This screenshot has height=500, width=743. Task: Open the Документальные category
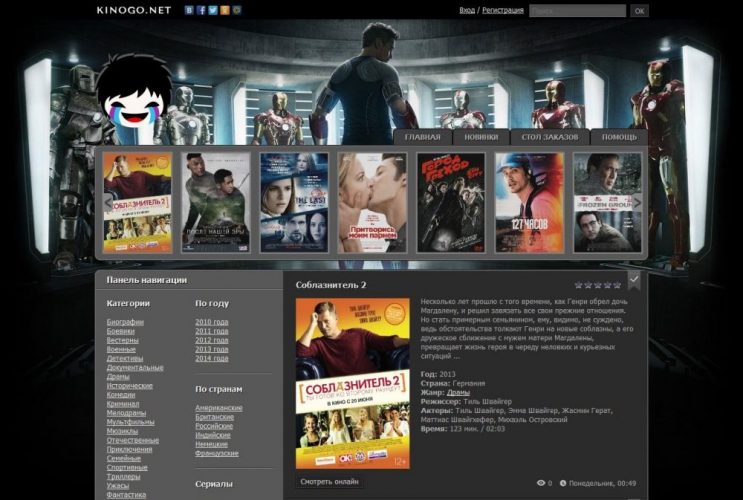coord(135,367)
